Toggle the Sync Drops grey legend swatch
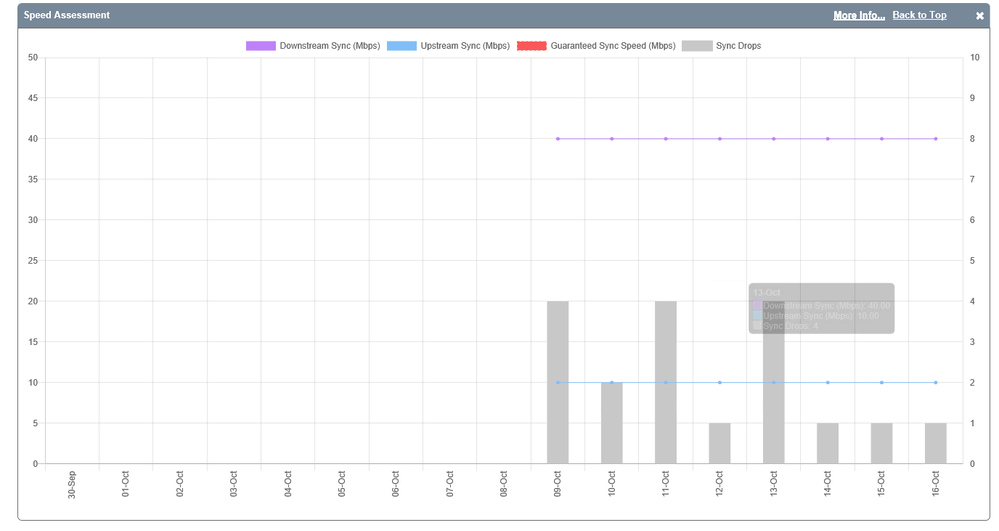Image resolution: width=999 pixels, height=531 pixels. (x=696, y=46)
